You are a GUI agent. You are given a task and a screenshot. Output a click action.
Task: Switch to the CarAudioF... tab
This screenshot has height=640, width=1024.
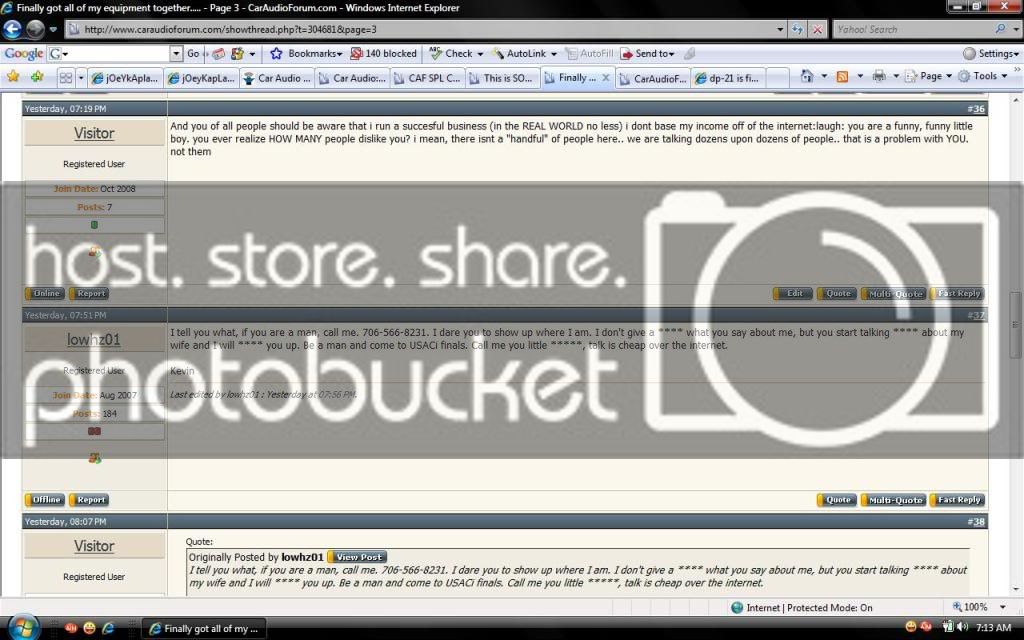coord(652,78)
